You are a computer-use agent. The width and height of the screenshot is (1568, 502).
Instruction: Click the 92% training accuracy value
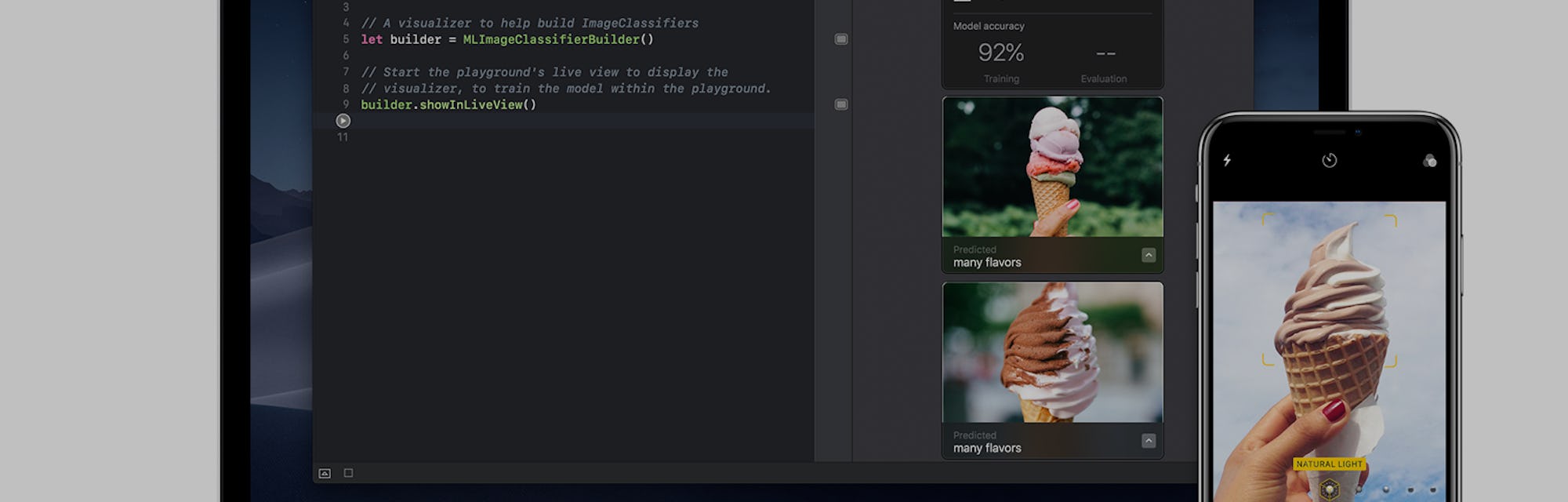pos(1001,53)
